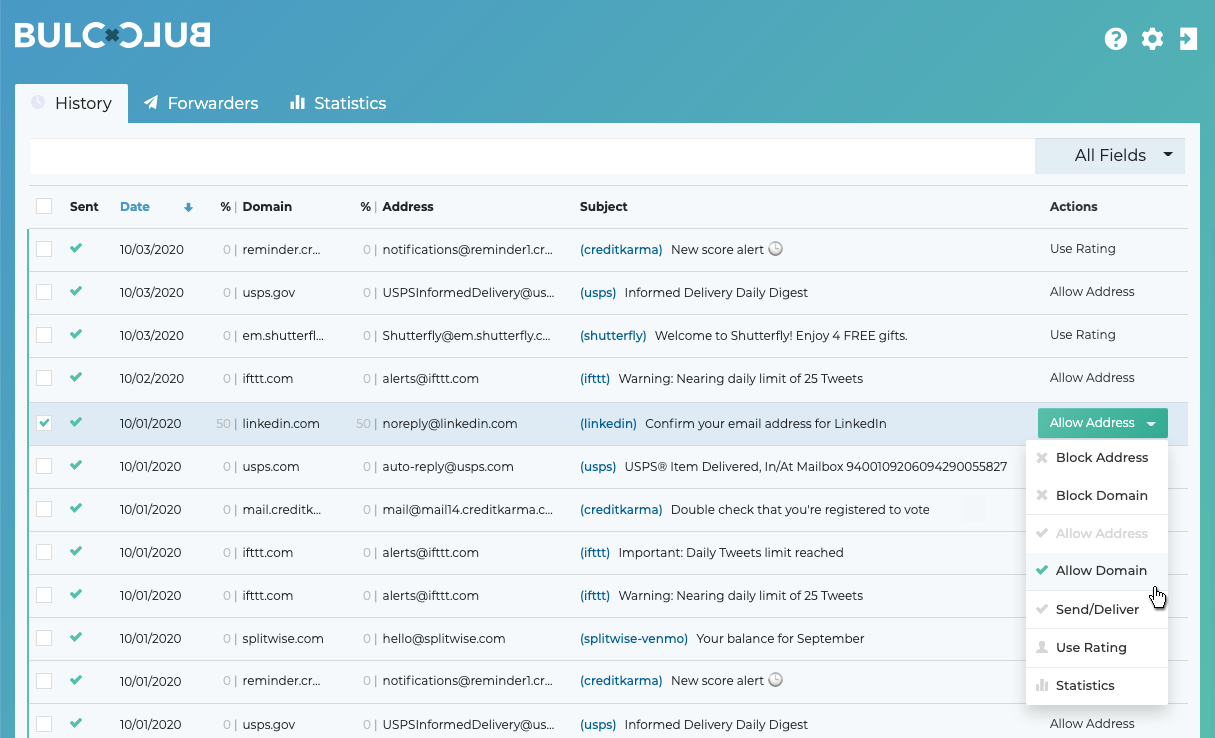The width and height of the screenshot is (1215, 738).
Task: Check the usps.gov 10/03/2020 row checkbox
Action: pos(44,292)
